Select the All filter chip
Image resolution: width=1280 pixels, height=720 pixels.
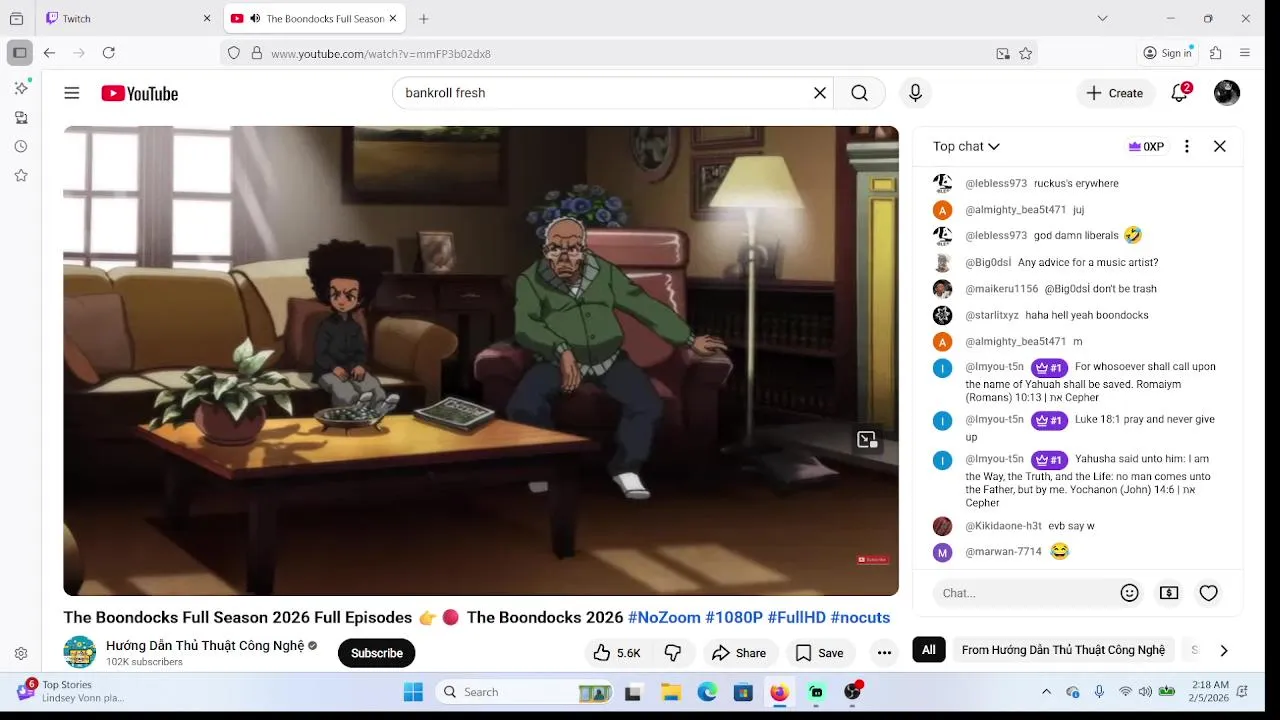928,650
